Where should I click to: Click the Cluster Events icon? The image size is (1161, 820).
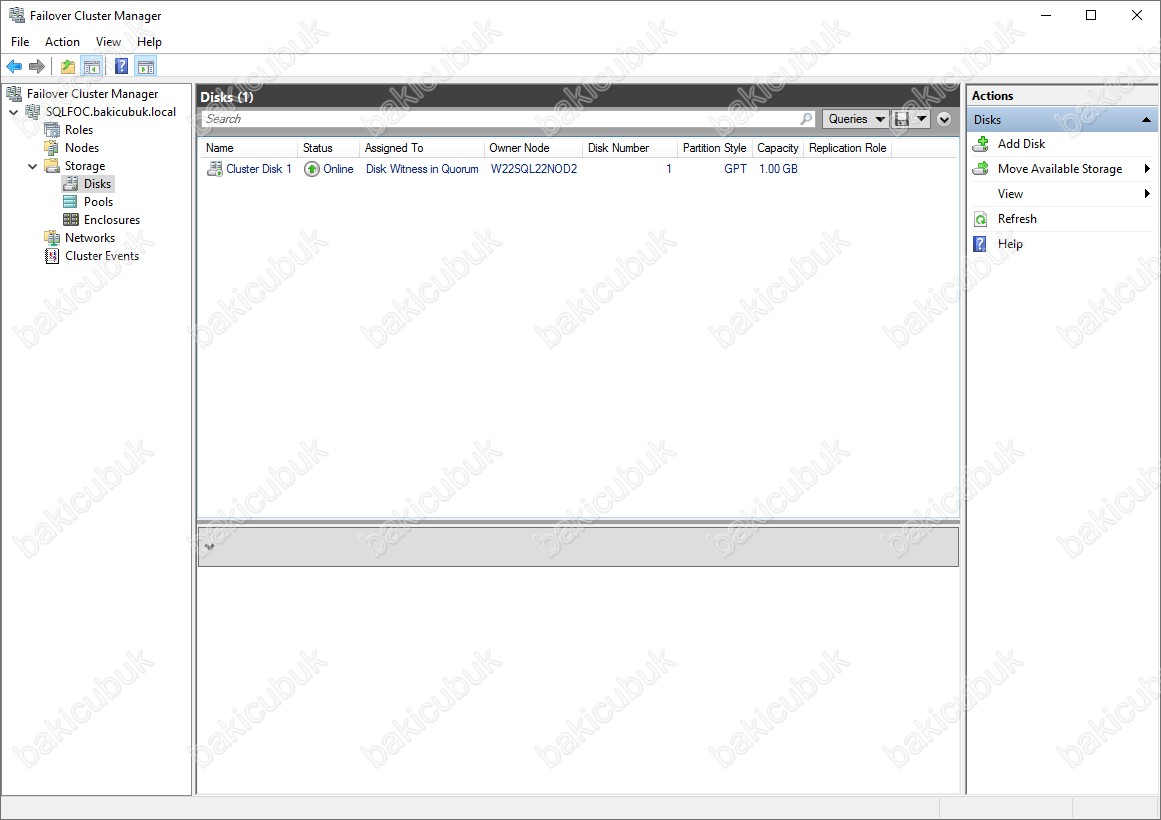(x=52, y=256)
